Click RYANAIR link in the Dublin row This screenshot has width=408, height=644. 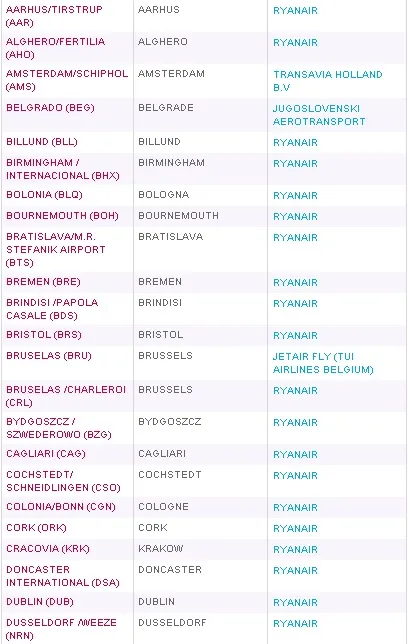click(x=295, y=603)
